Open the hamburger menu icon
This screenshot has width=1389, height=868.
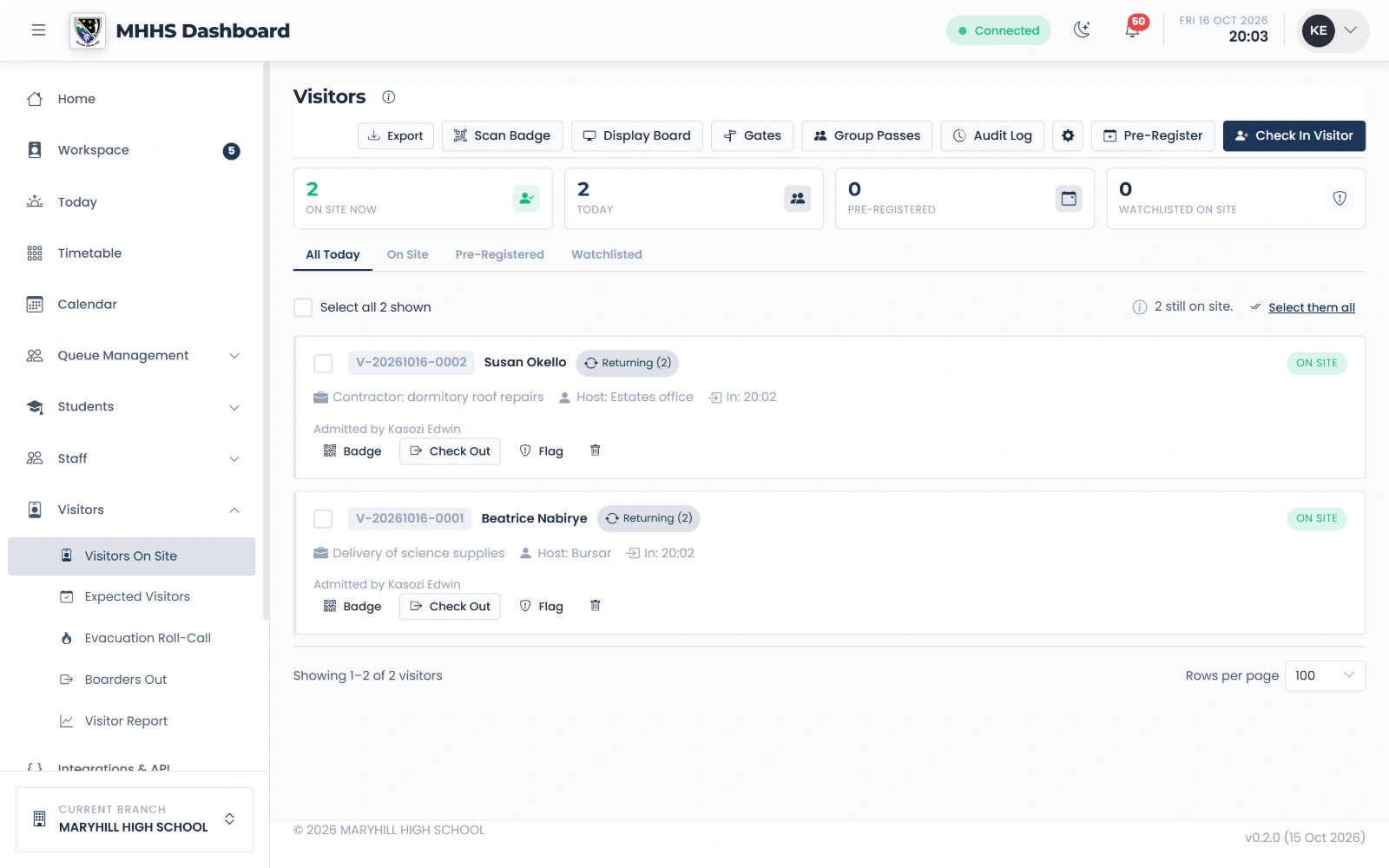(38, 30)
